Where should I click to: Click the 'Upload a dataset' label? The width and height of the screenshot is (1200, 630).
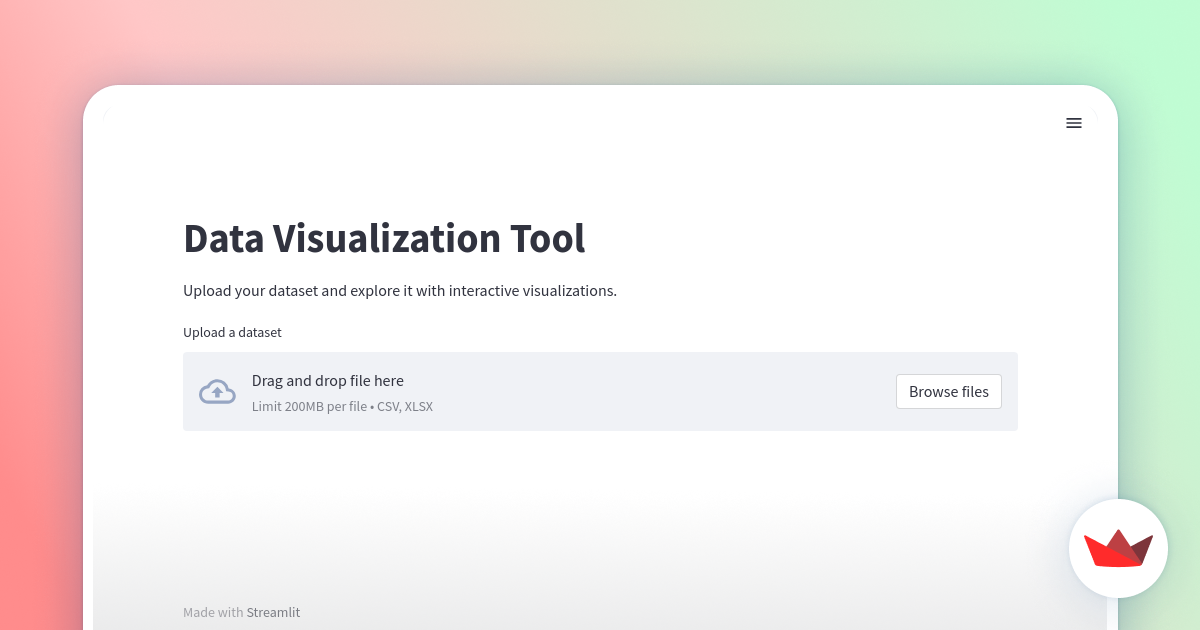[x=232, y=332]
